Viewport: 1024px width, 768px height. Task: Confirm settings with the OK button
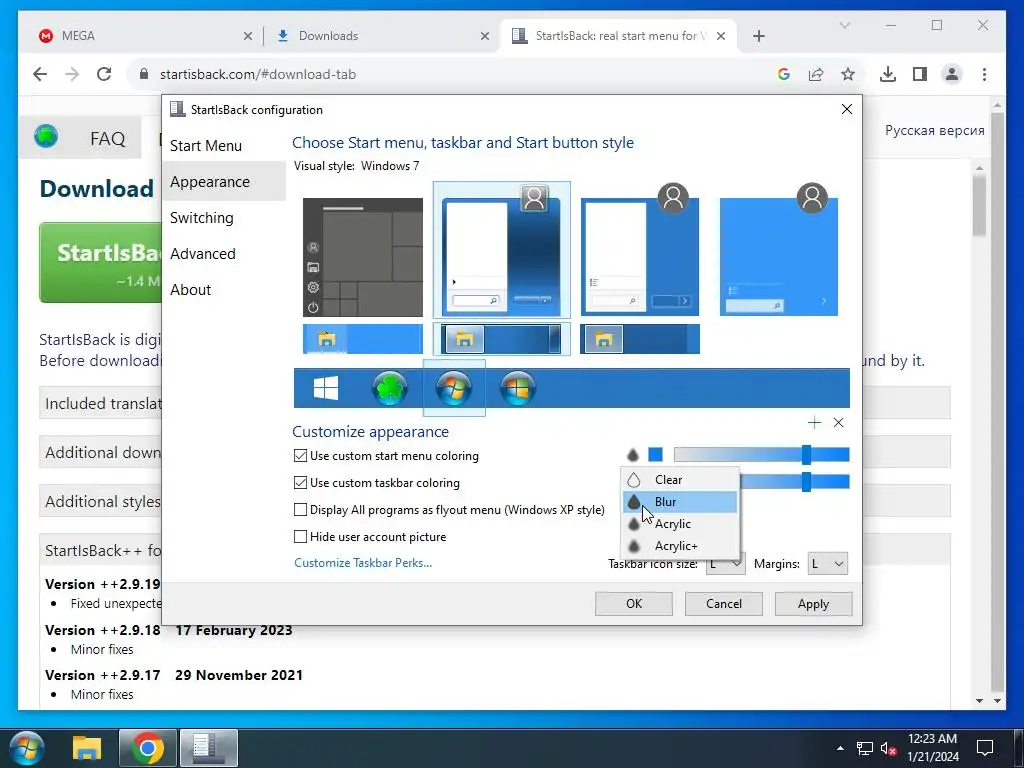633,604
